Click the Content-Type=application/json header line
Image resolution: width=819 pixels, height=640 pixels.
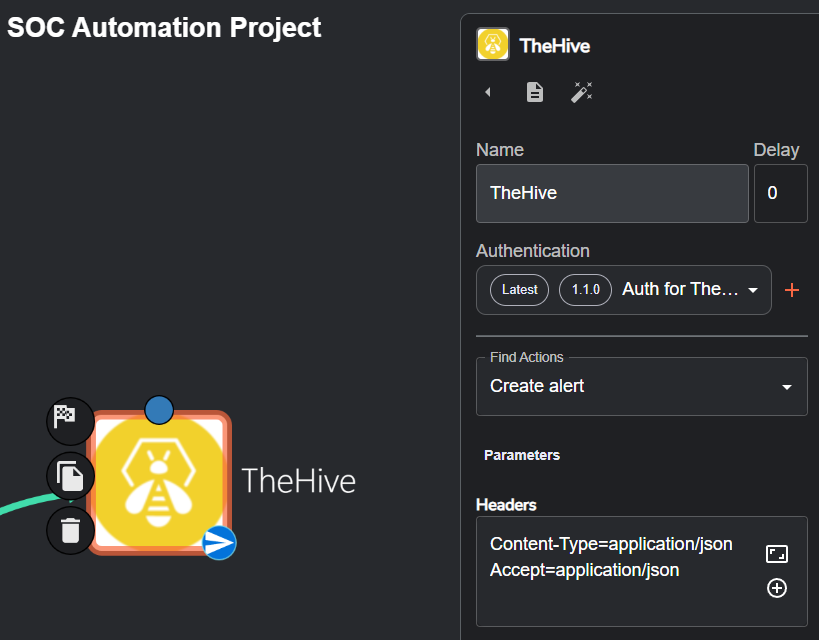[x=611, y=544]
